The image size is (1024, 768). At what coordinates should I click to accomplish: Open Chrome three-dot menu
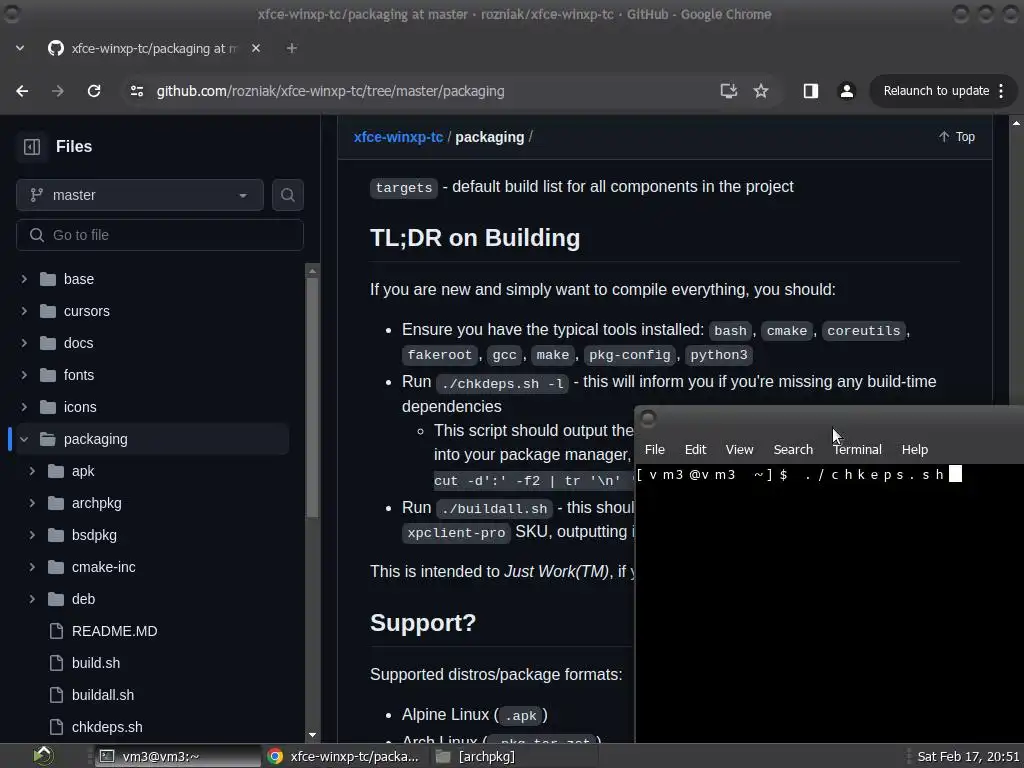[x=1001, y=91]
